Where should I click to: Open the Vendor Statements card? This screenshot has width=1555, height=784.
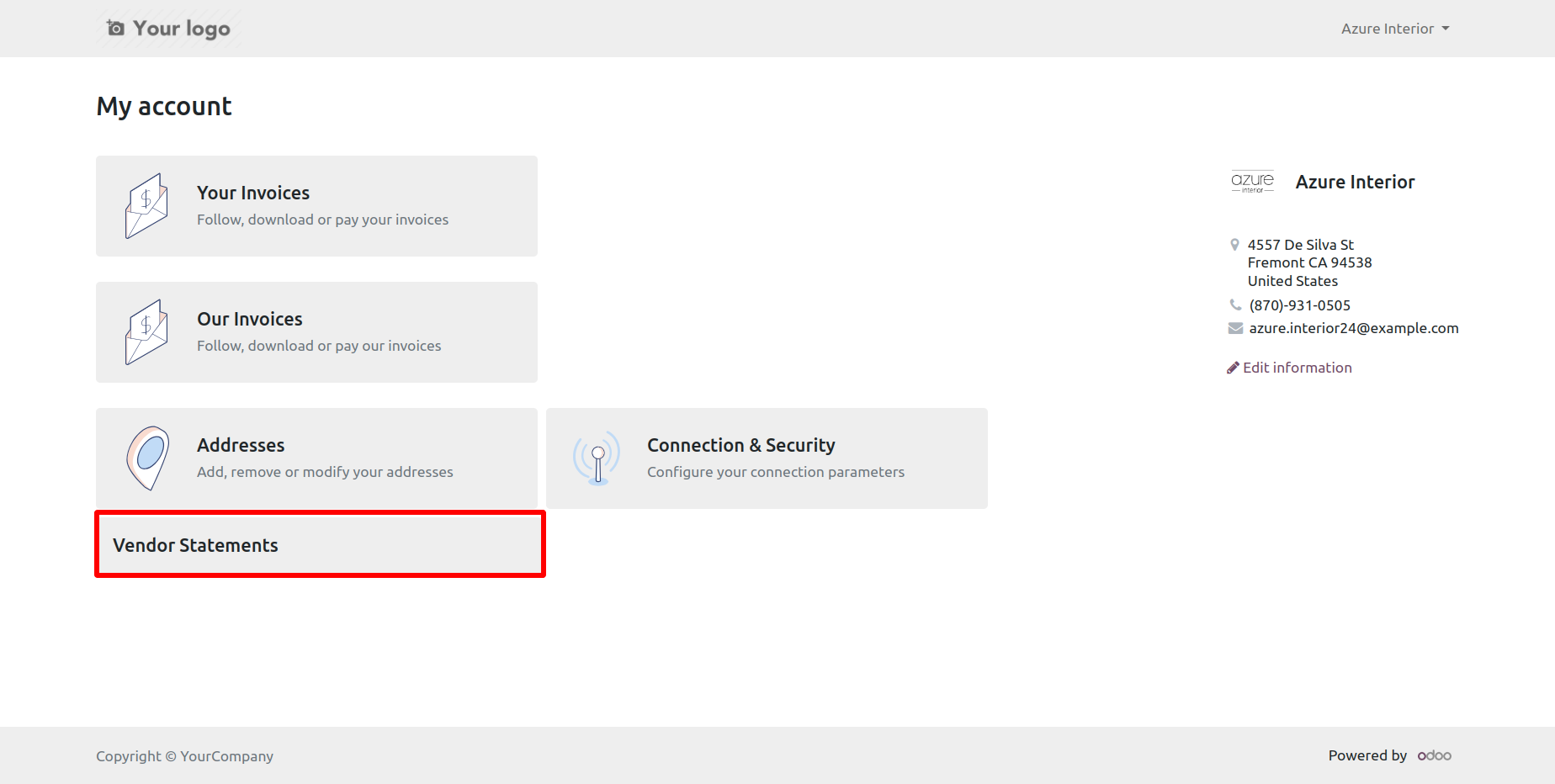click(x=320, y=544)
